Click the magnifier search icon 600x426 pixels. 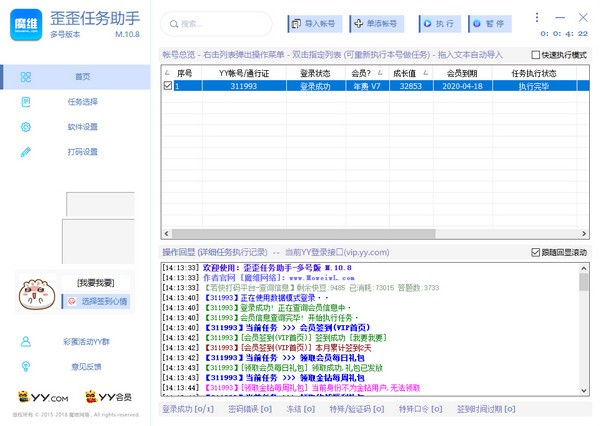point(174,24)
